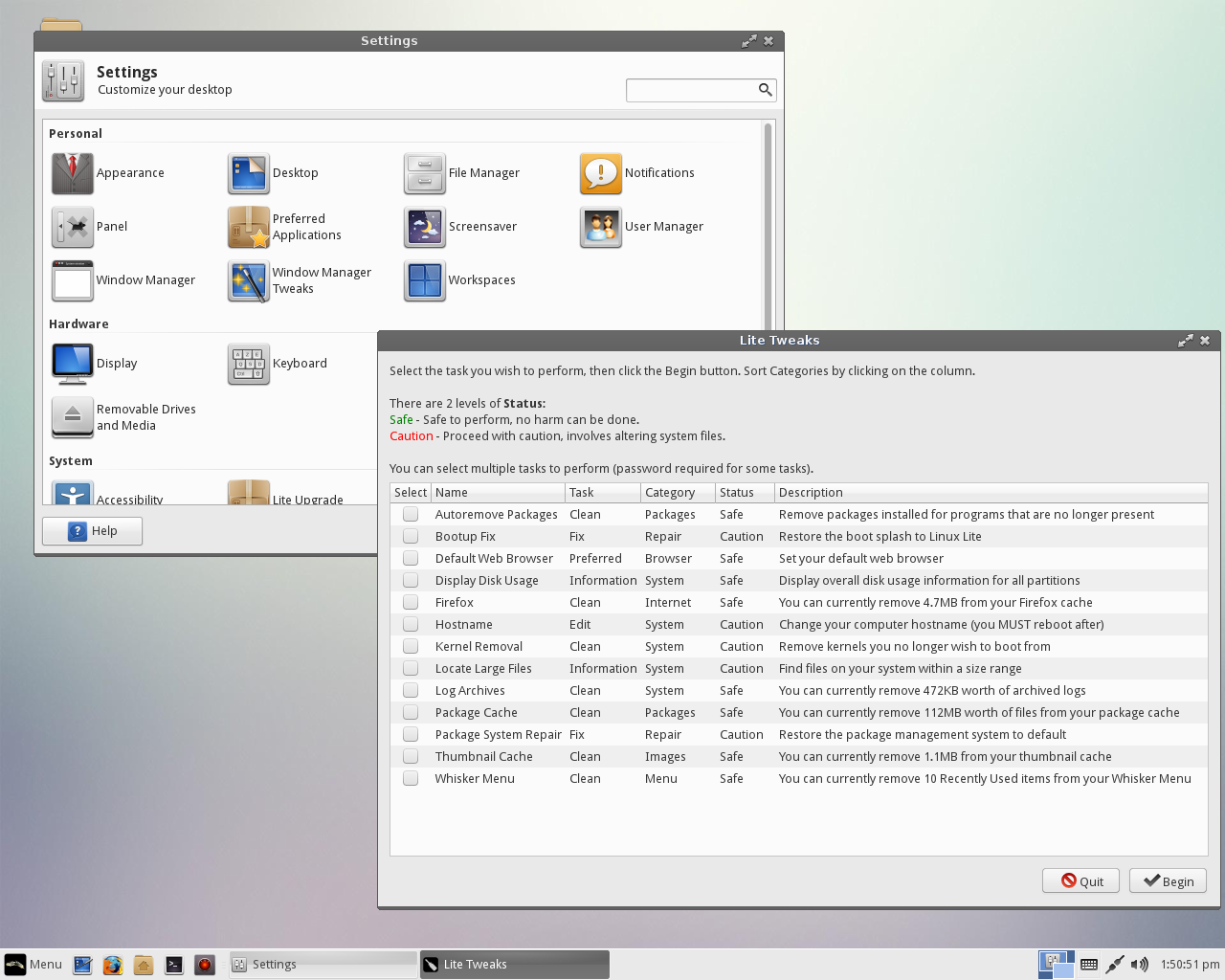Viewport: 1225px width, 980px height.
Task: Open User Manager
Action: click(x=641, y=227)
